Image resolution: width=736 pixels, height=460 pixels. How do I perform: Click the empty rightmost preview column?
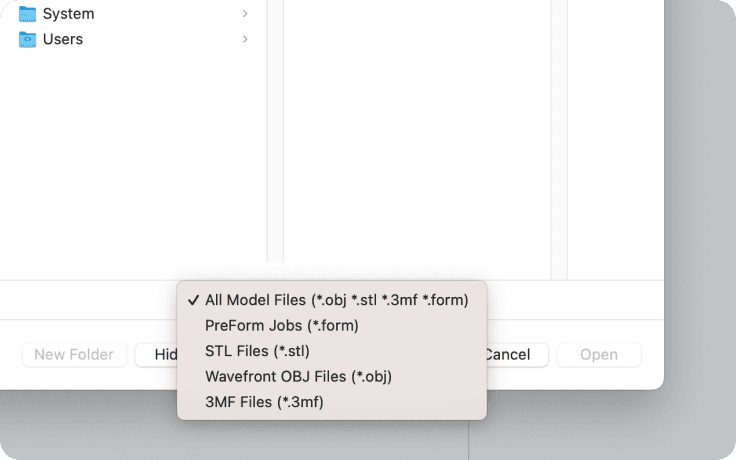pos(615,139)
